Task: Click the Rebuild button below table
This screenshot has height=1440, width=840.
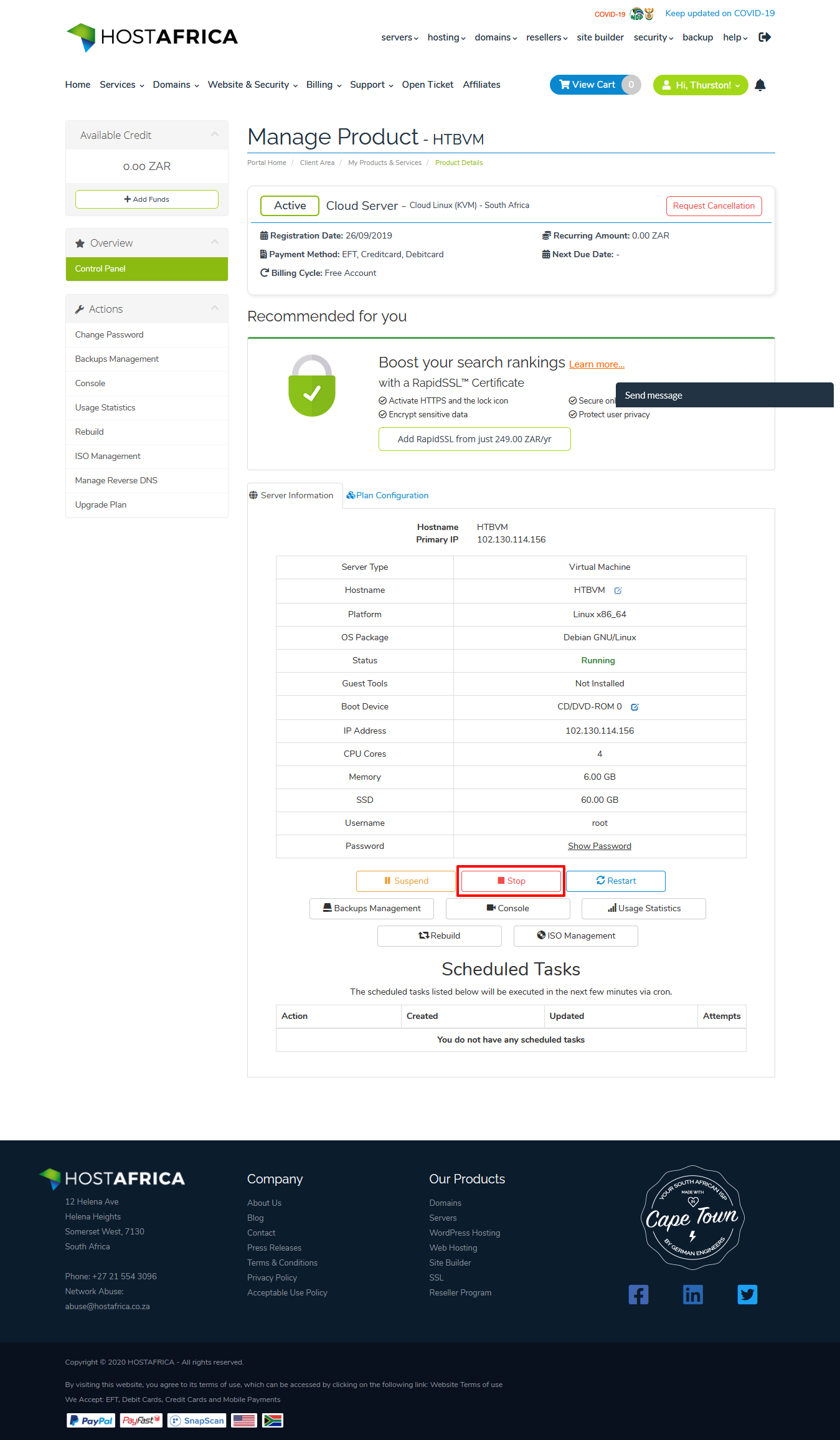Action: pos(440,936)
